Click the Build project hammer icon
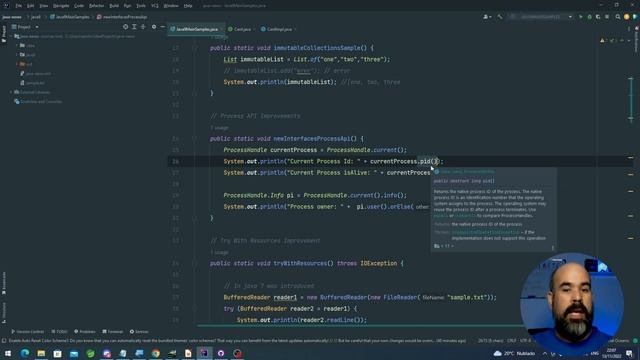 [x=500, y=17]
